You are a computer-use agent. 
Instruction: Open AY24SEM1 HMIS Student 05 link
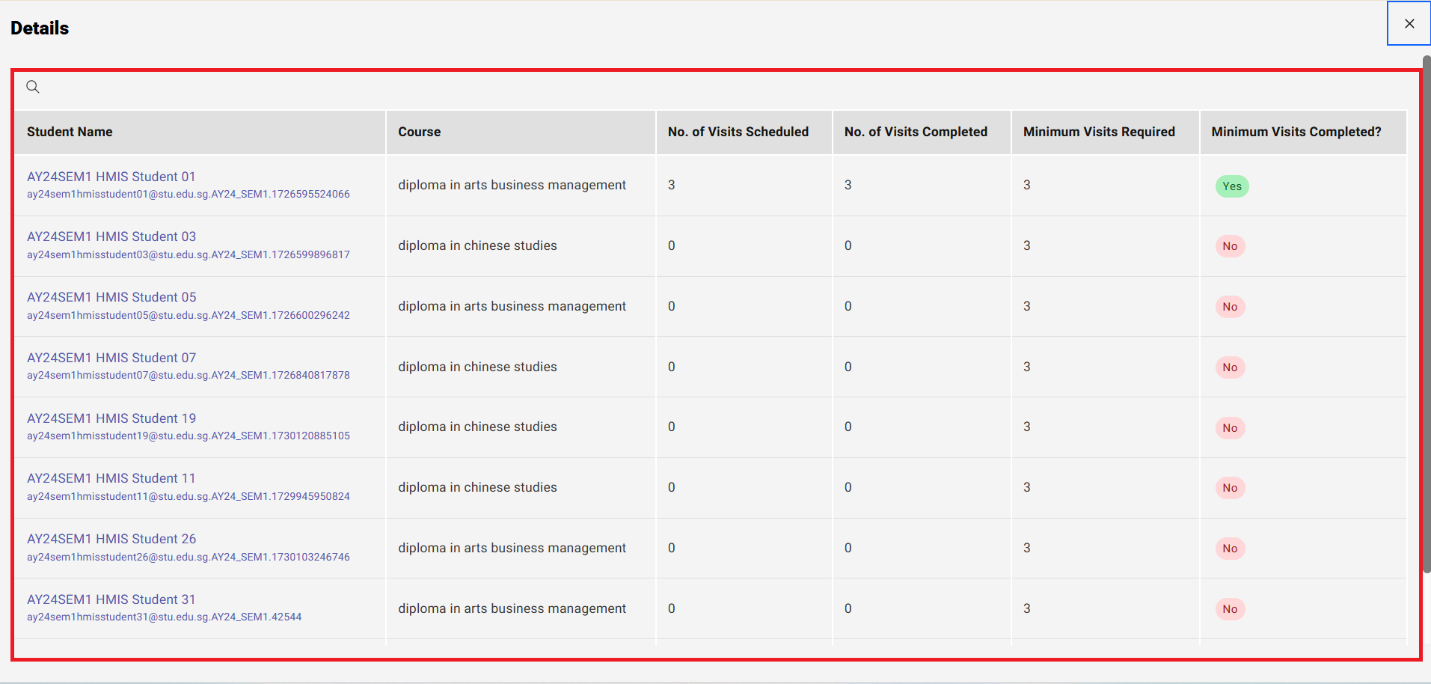111,297
